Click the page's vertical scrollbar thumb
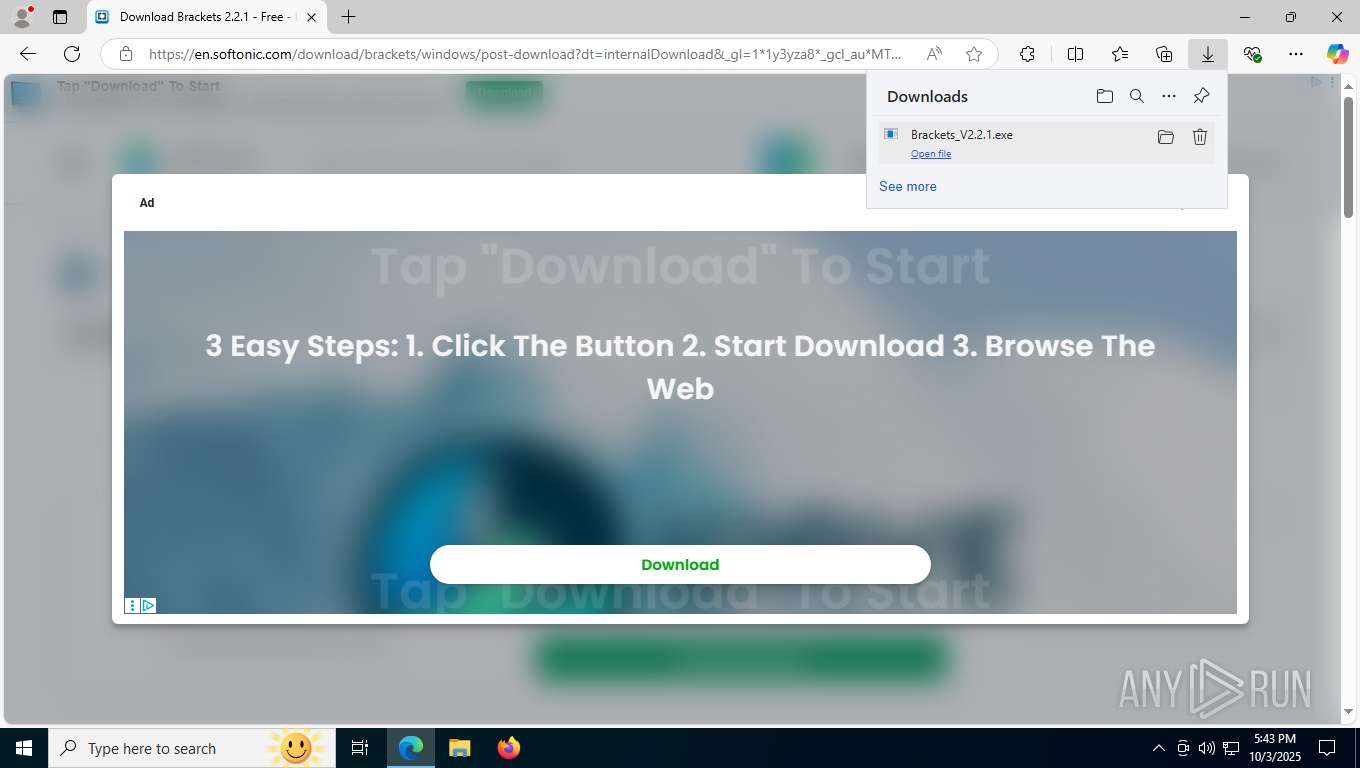1360x768 pixels. pyautogui.click(x=1348, y=155)
